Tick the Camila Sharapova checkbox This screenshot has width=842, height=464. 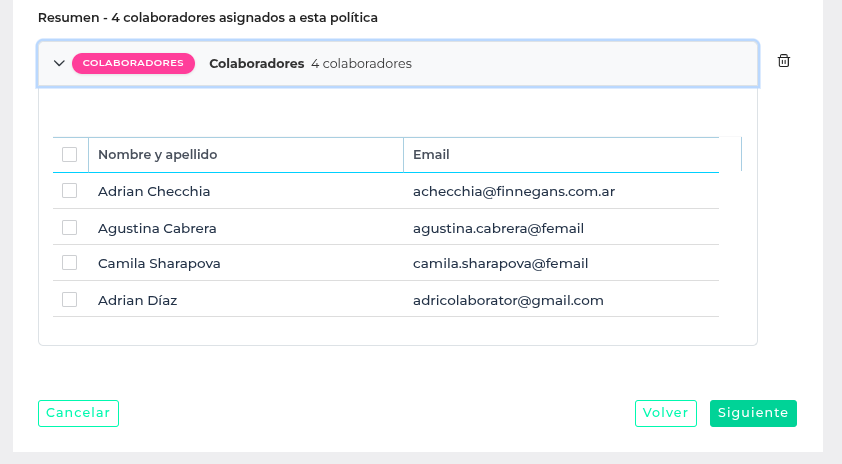coord(70,263)
